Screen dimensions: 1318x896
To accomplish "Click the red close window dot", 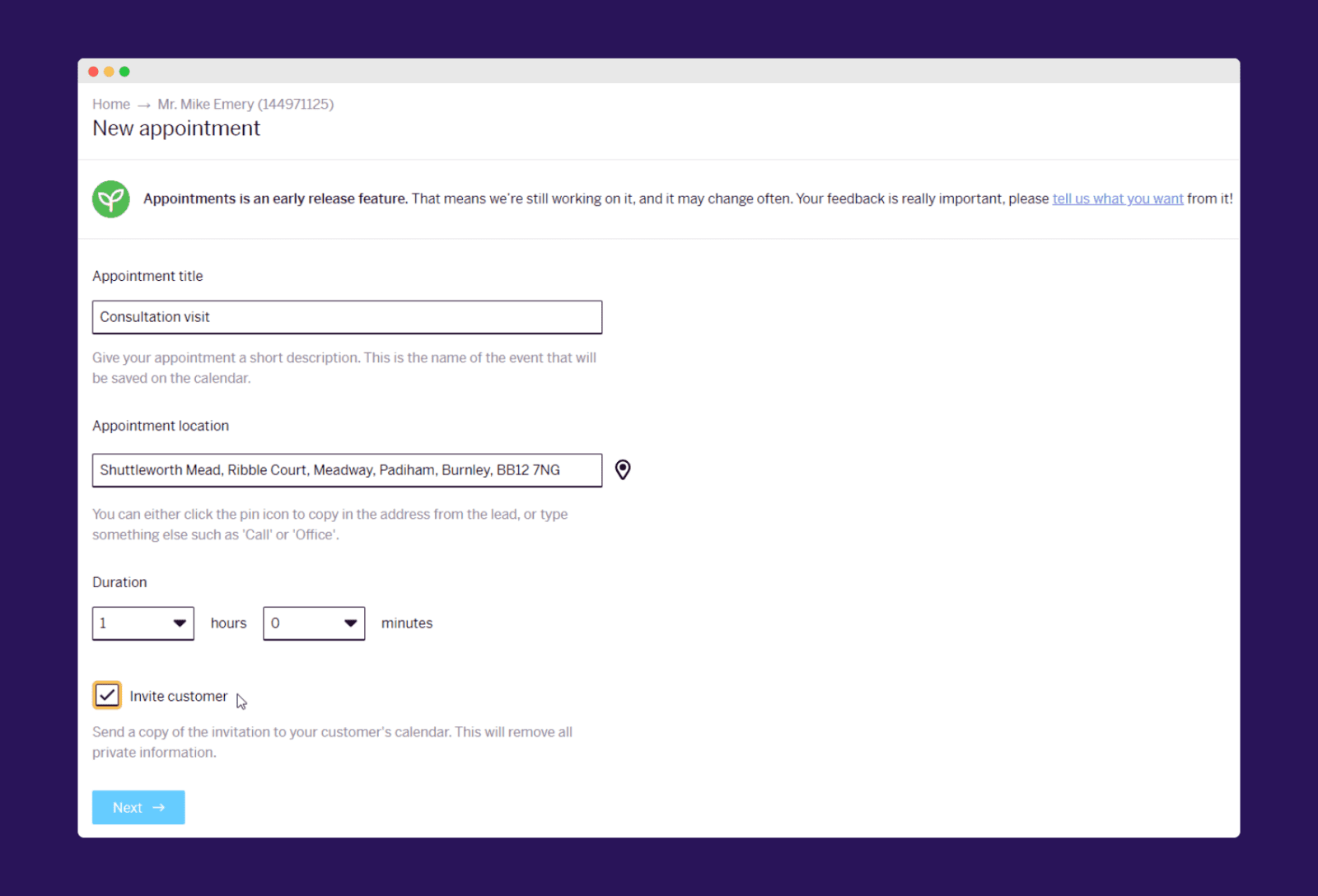I will [93, 72].
